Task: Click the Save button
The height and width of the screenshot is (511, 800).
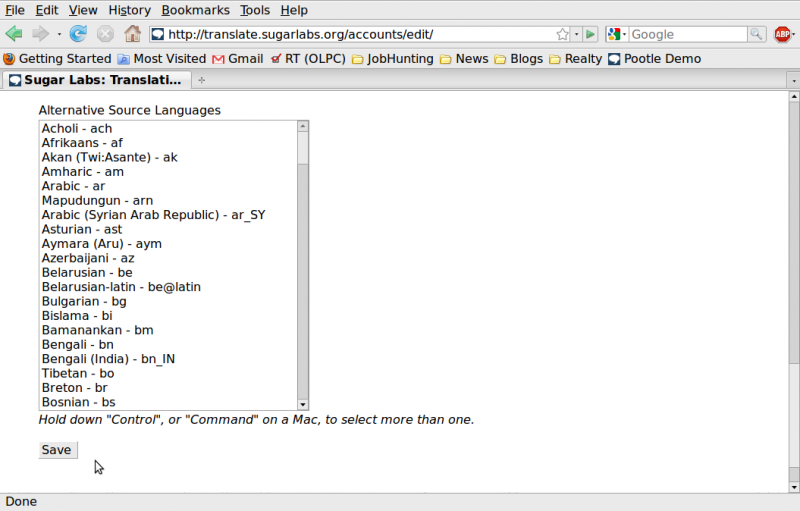Action: (x=57, y=450)
